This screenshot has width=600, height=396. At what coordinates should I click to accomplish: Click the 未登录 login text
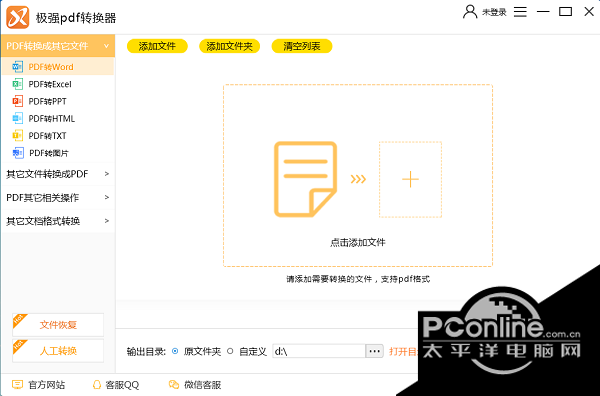(494, 12)
